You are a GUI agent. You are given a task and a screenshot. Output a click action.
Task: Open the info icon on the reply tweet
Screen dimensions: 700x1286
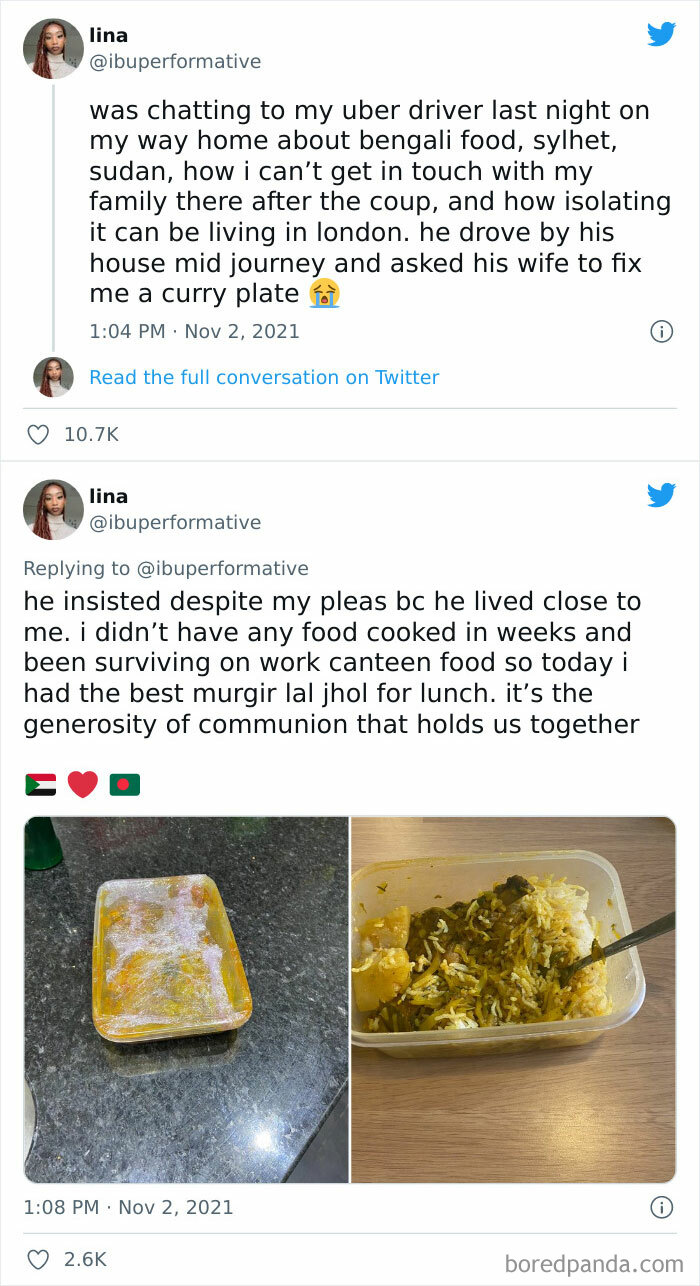pyautogui.click(x=662, y=1207)
